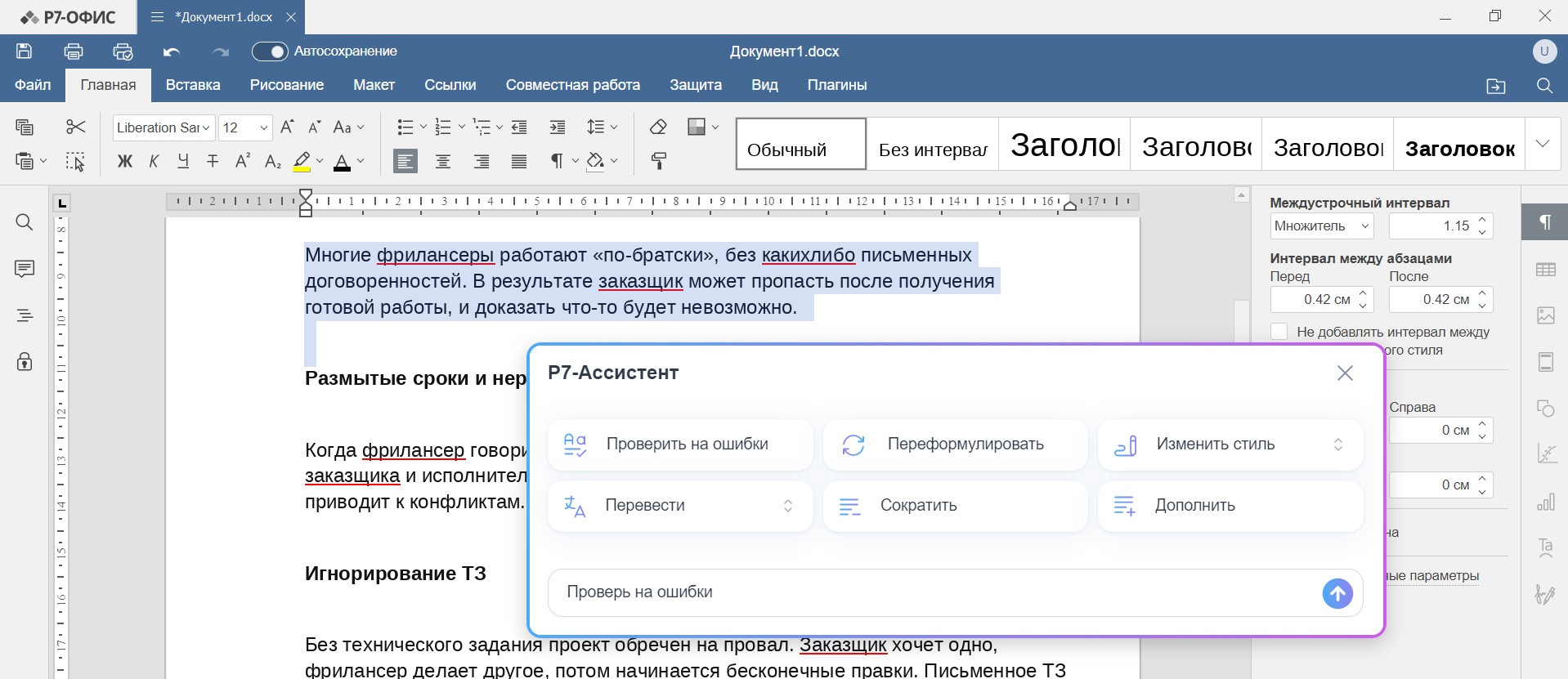Screen dimensions: 1568x679
Task: Justify the text
Action: tap(519, 161)
